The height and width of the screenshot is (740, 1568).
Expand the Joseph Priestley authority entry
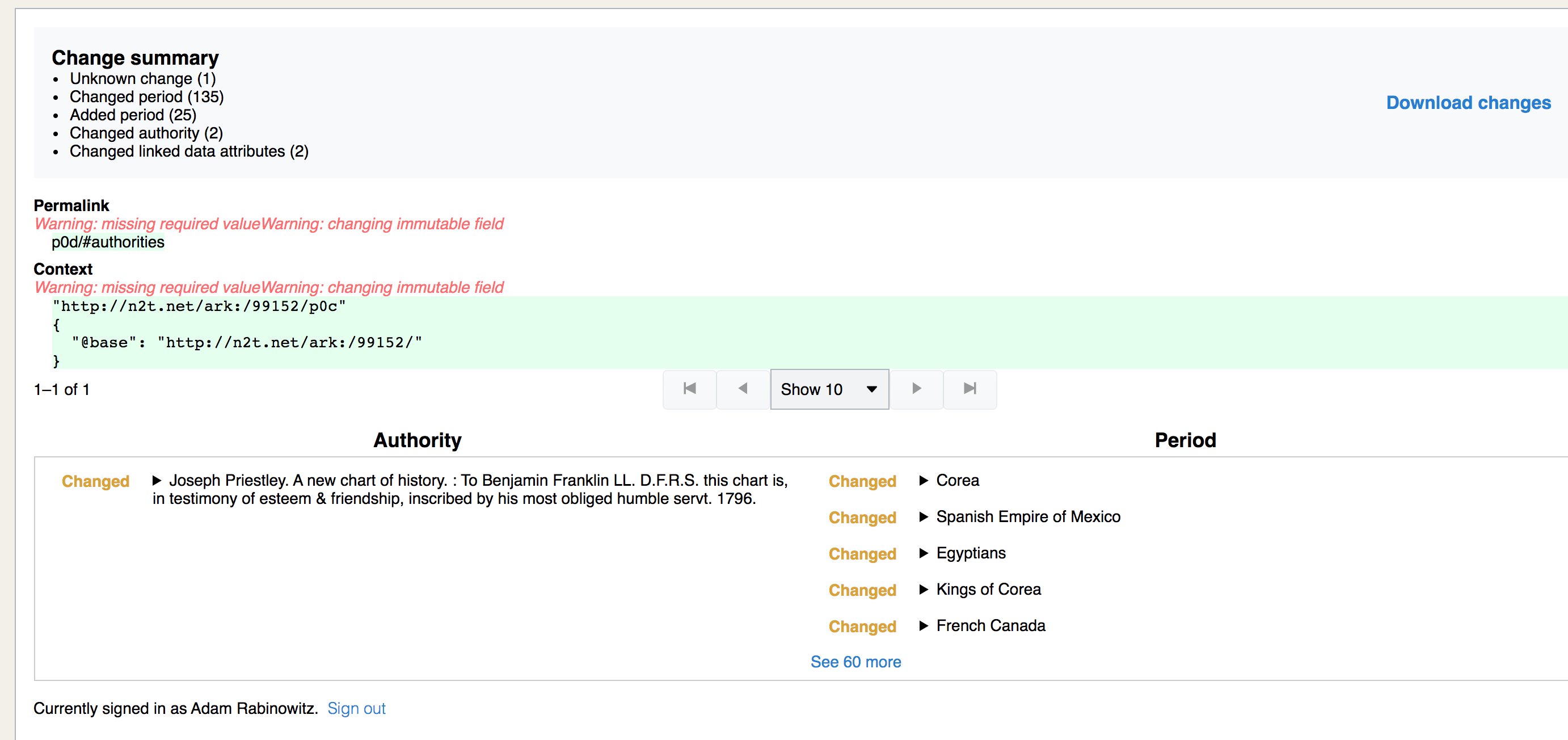[158, 481]
